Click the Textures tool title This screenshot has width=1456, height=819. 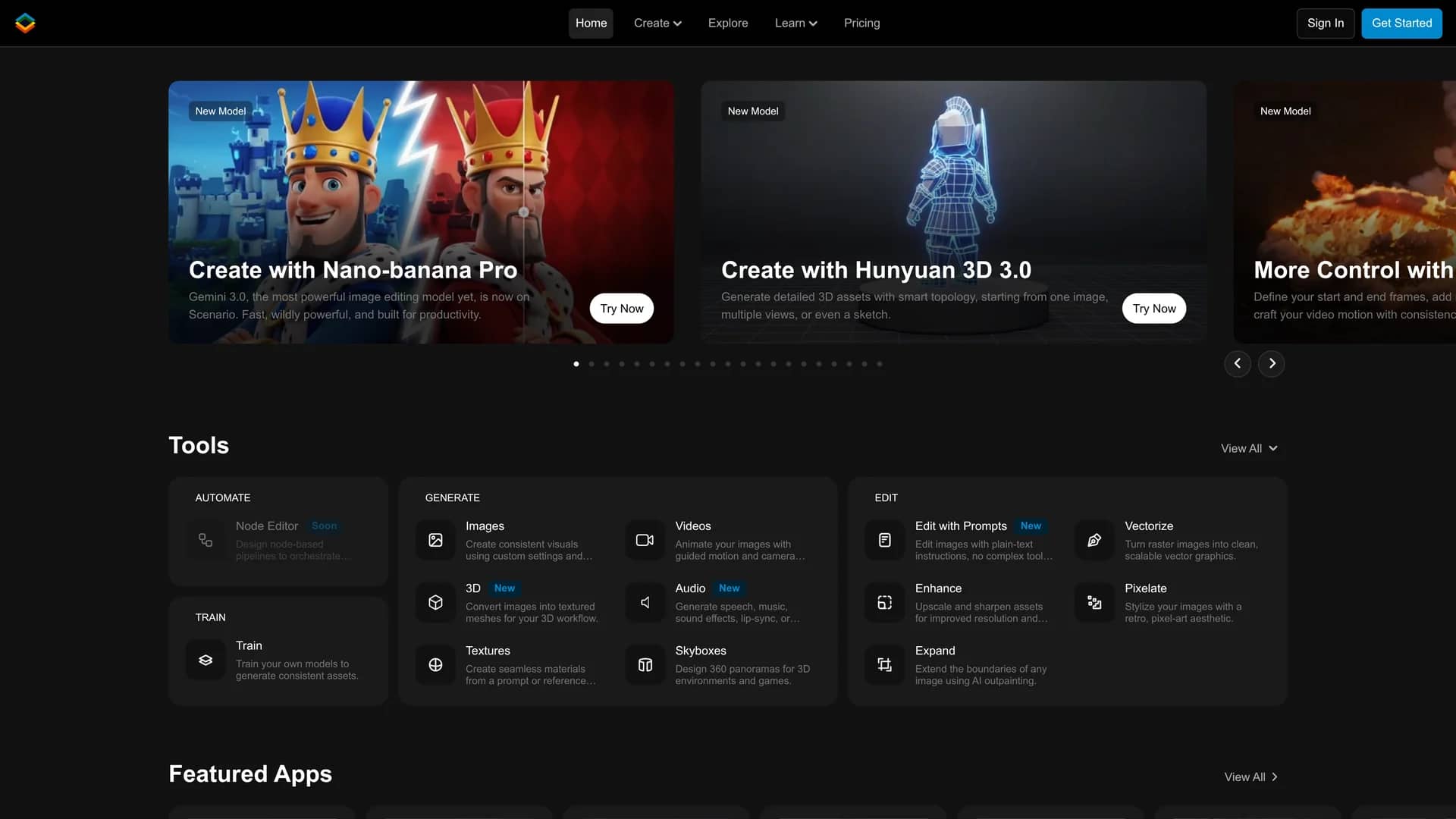pos(488,651)
